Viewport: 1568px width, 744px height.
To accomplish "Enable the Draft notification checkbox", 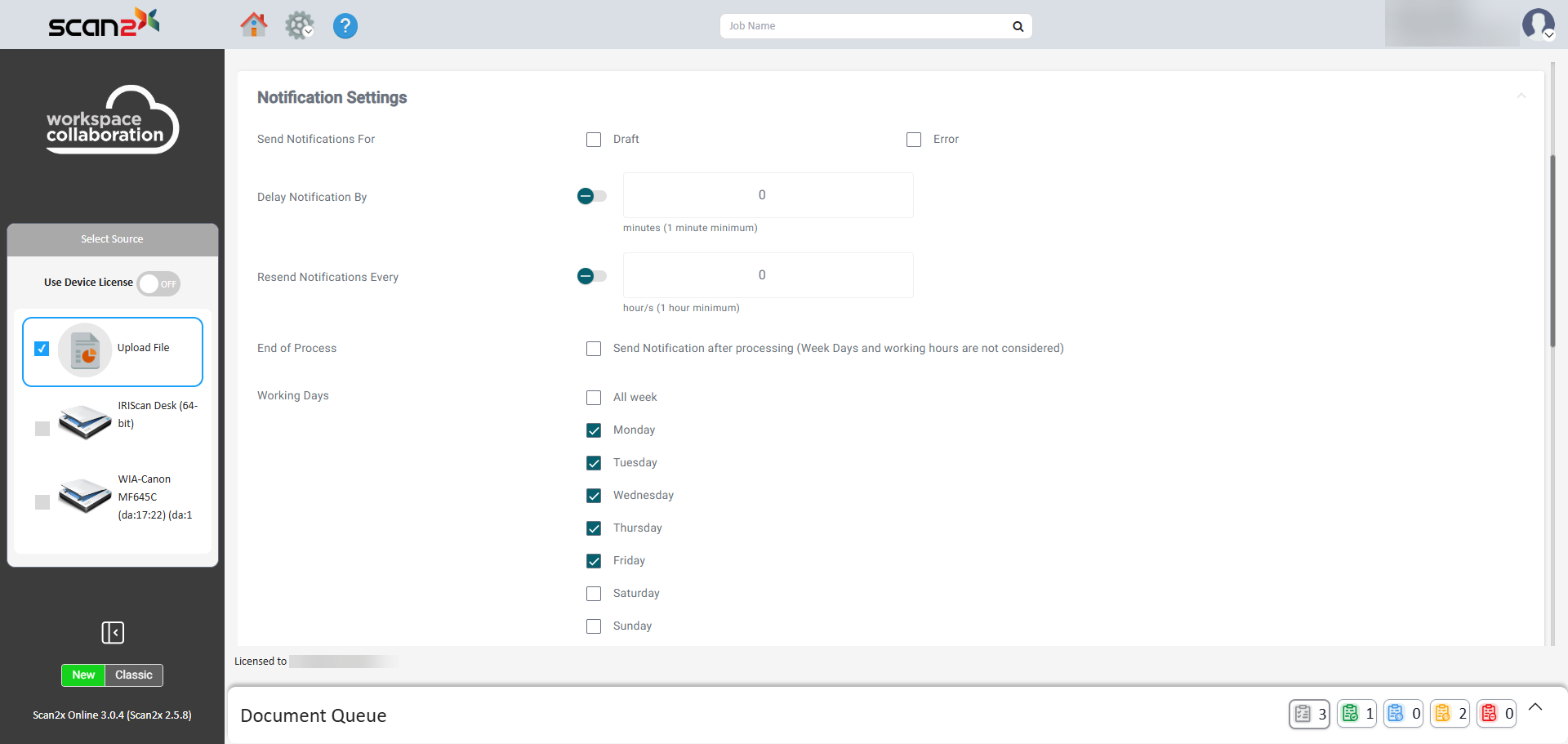I will (x=594, y=140).
